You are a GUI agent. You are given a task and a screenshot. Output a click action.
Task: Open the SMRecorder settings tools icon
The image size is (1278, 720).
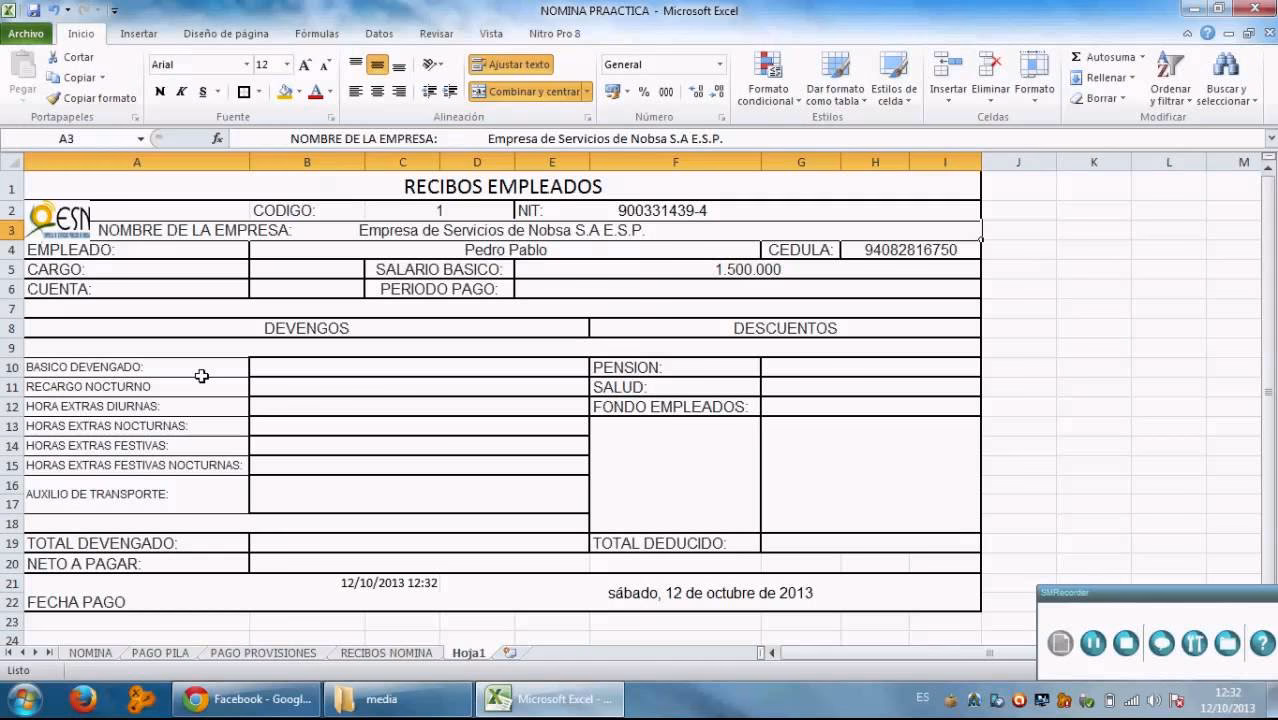click(x=1194, y=643)
